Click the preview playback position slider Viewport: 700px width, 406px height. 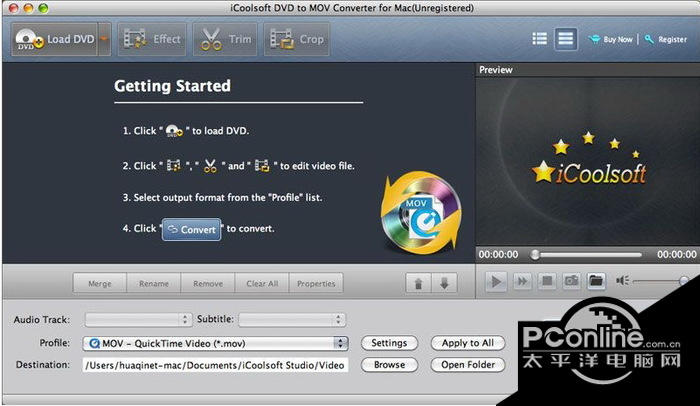pos(587,255)
